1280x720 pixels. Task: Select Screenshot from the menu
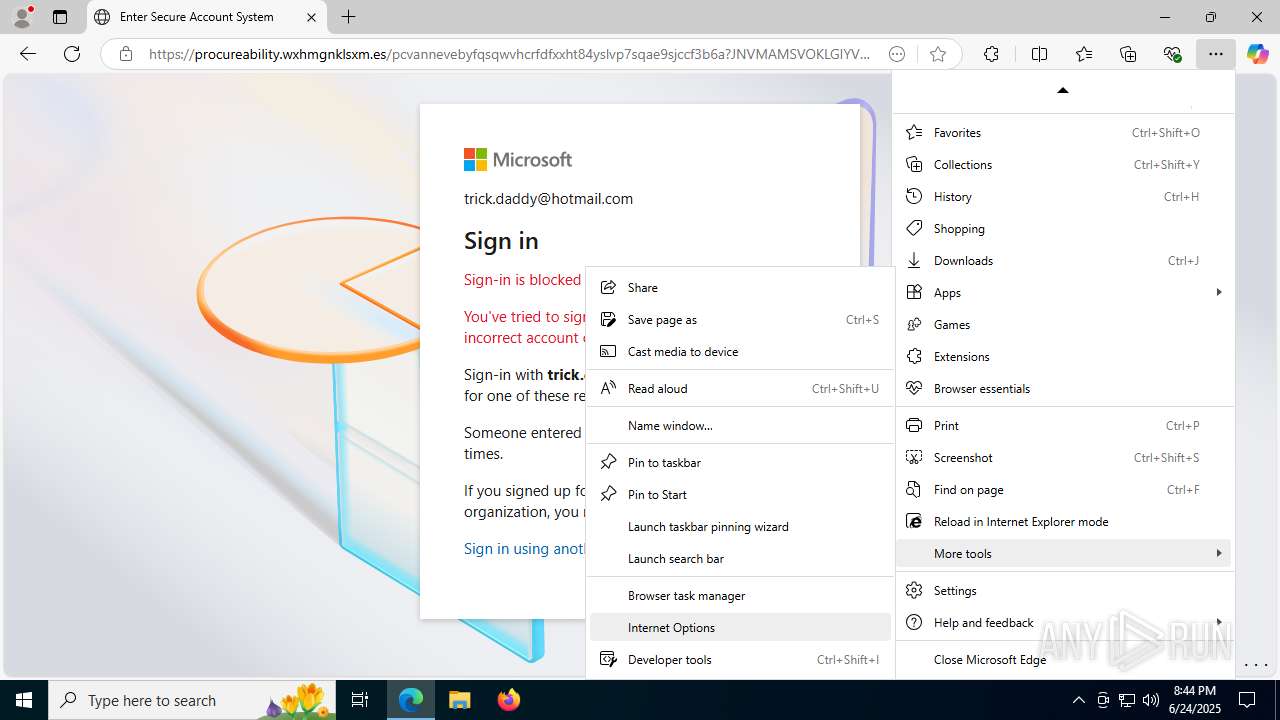[1065, 457]
